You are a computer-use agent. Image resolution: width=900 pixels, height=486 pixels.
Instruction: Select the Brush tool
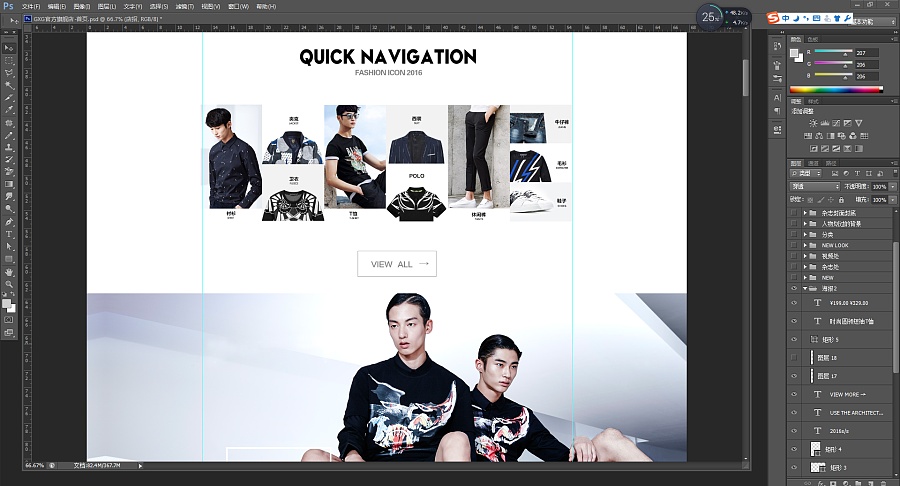pos(9,135)
